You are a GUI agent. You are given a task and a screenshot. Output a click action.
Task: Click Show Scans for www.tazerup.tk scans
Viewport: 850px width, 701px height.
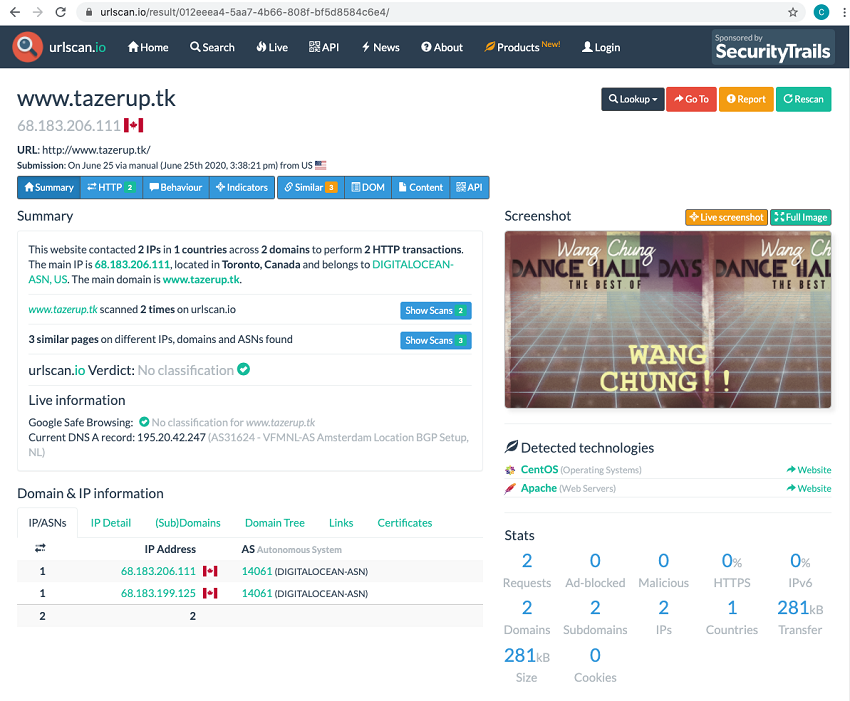tap(436, 311)
